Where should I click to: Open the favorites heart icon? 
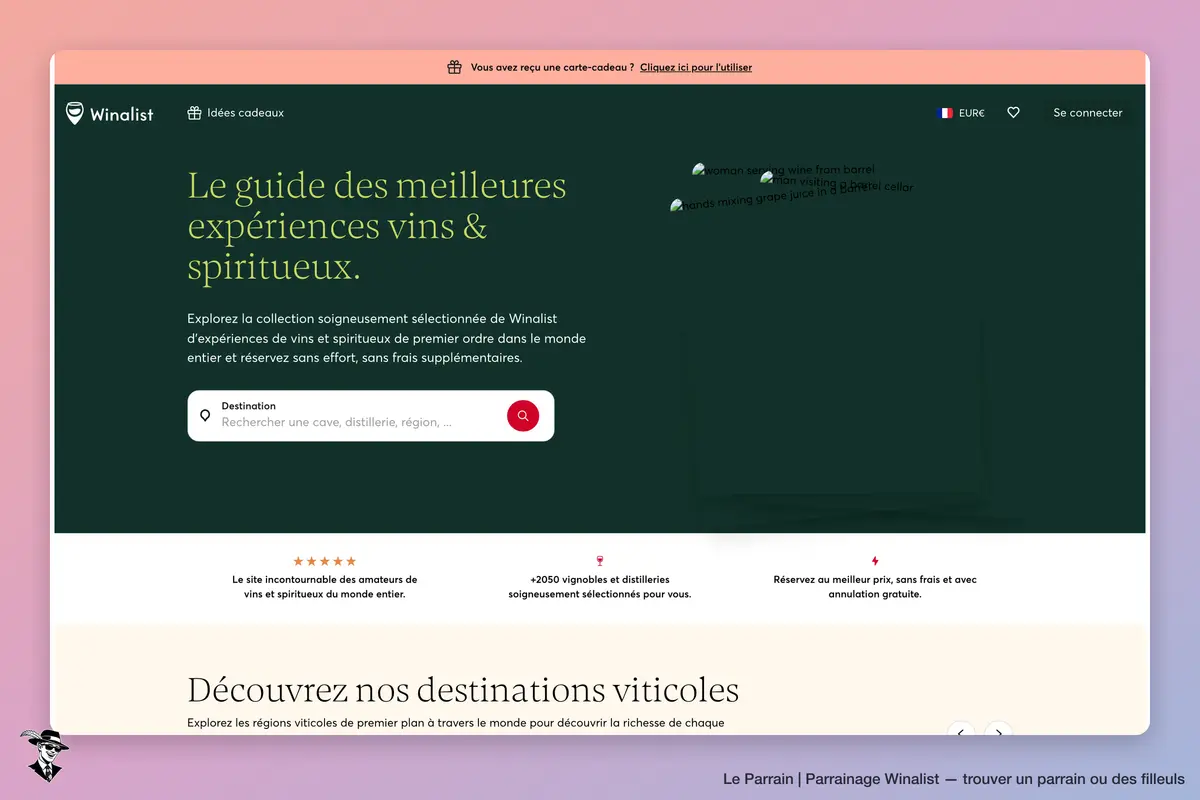[x=1013, y=113]
